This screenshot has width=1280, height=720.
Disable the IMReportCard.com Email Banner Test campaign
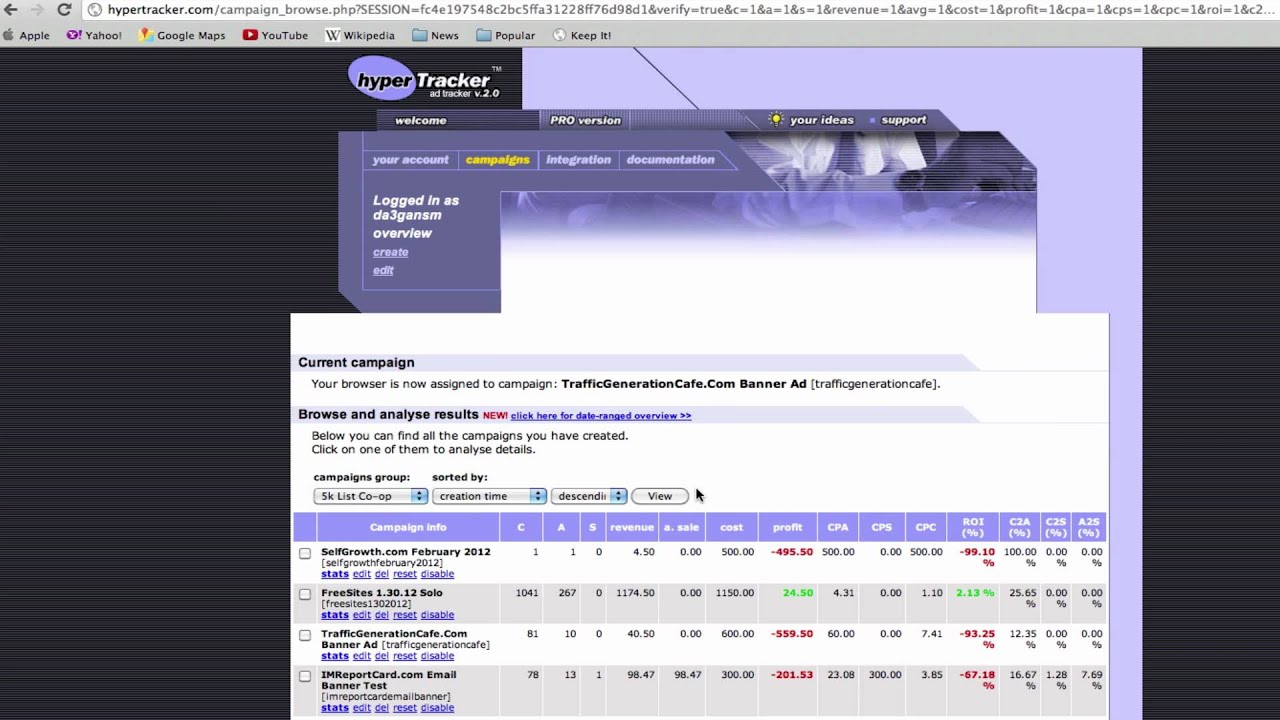tap(437, 708)
